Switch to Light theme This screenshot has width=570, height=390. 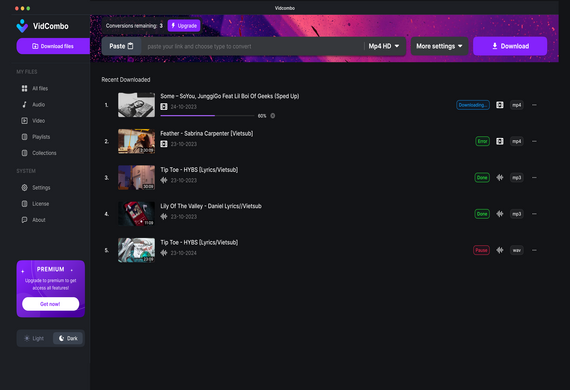pyautogui.click(x=34, y=338)
